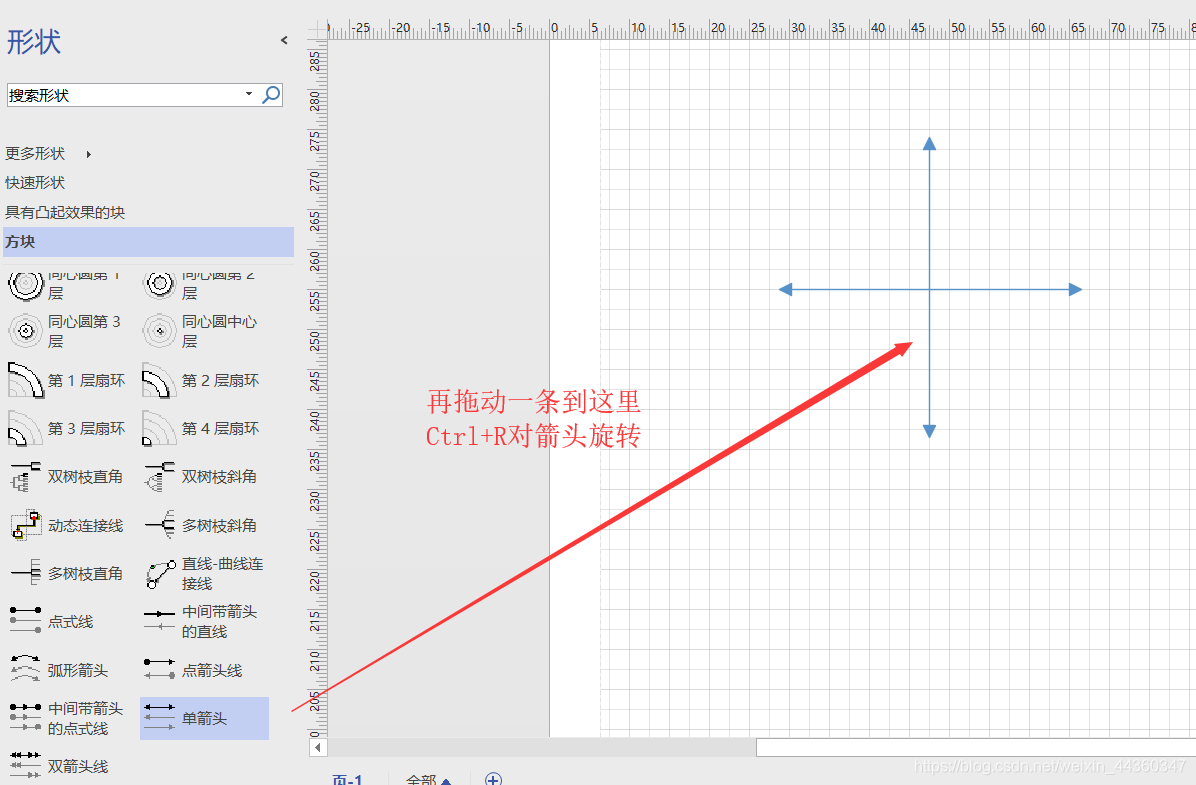The image size is (1196, 785).
Task: Select the 第 3 层扇环 shape icon
Action: 26,428
